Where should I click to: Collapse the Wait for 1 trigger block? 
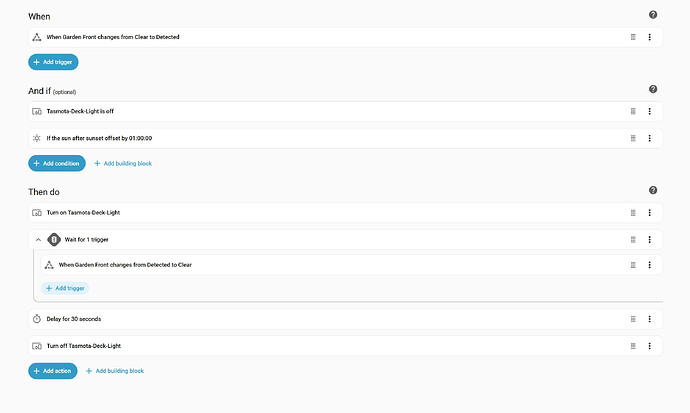tap(38, 239)
